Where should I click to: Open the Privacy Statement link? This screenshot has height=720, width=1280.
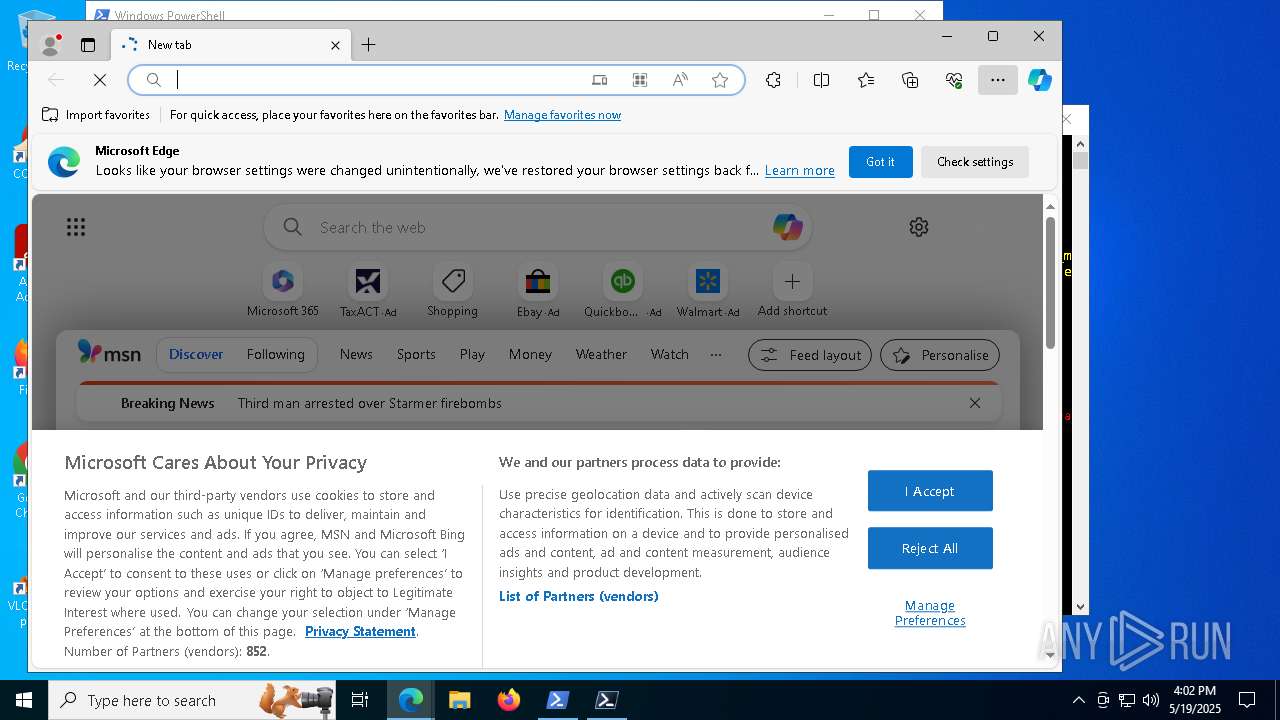point(360,632)
